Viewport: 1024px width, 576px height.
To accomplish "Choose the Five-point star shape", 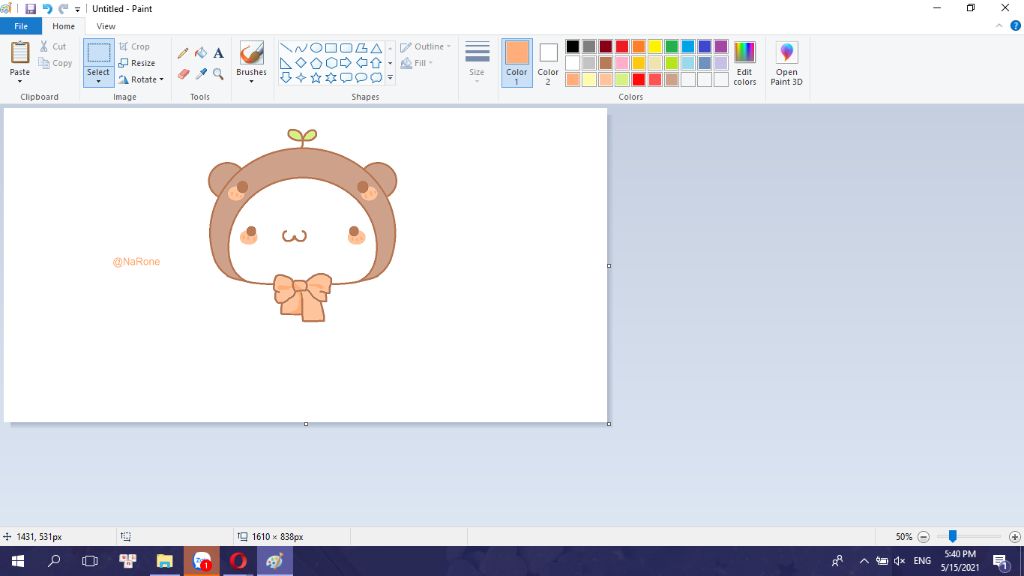I will (316, 78).
